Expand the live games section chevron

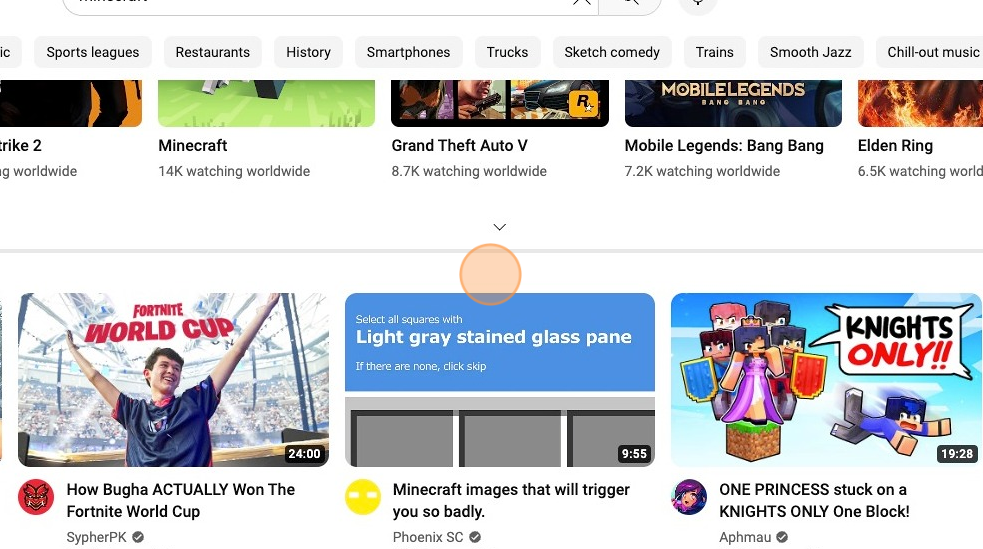[500, 227]
